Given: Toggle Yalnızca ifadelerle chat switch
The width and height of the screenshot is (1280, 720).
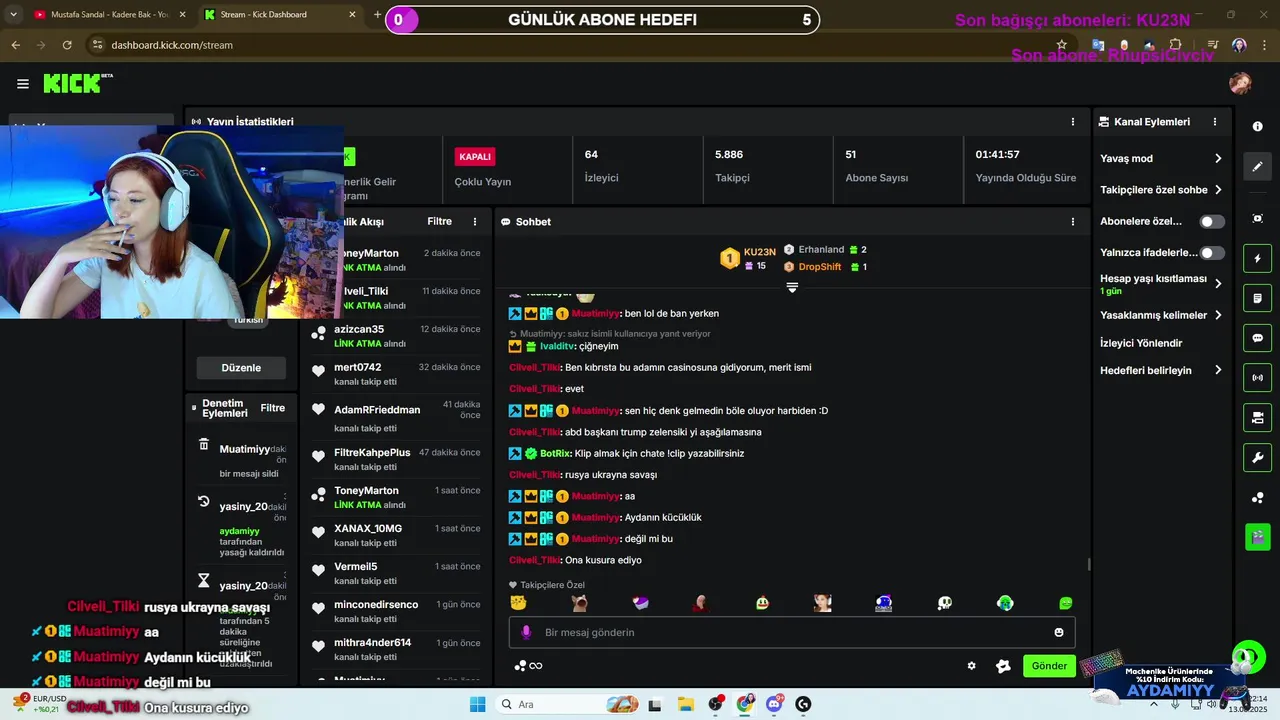Looking at the screenshot, I should (1212, 253).
